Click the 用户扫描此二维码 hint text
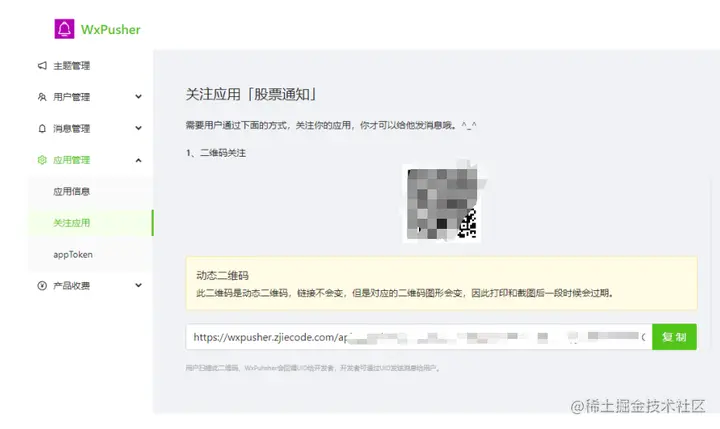 313,368
